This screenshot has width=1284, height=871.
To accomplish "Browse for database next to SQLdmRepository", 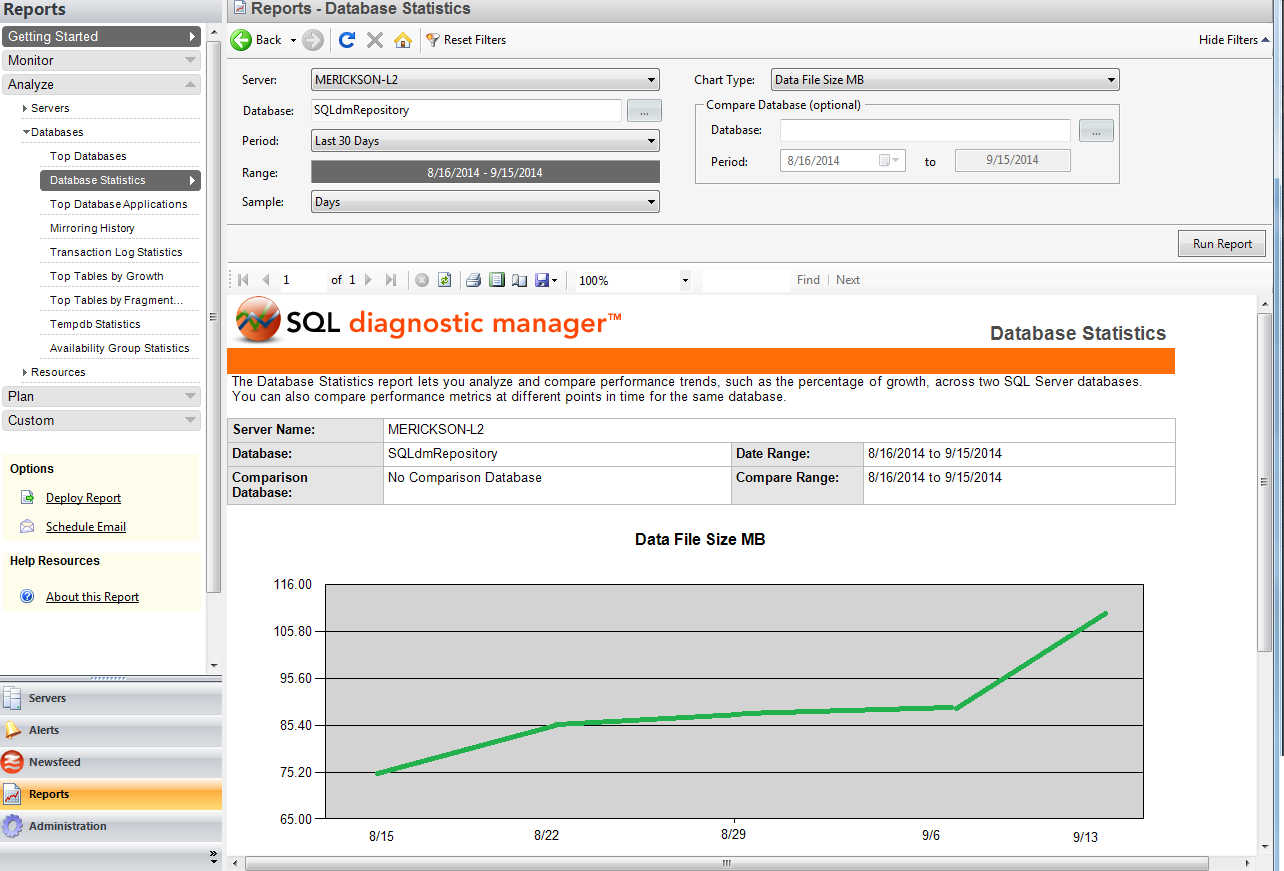I will (x=644, y=111).
